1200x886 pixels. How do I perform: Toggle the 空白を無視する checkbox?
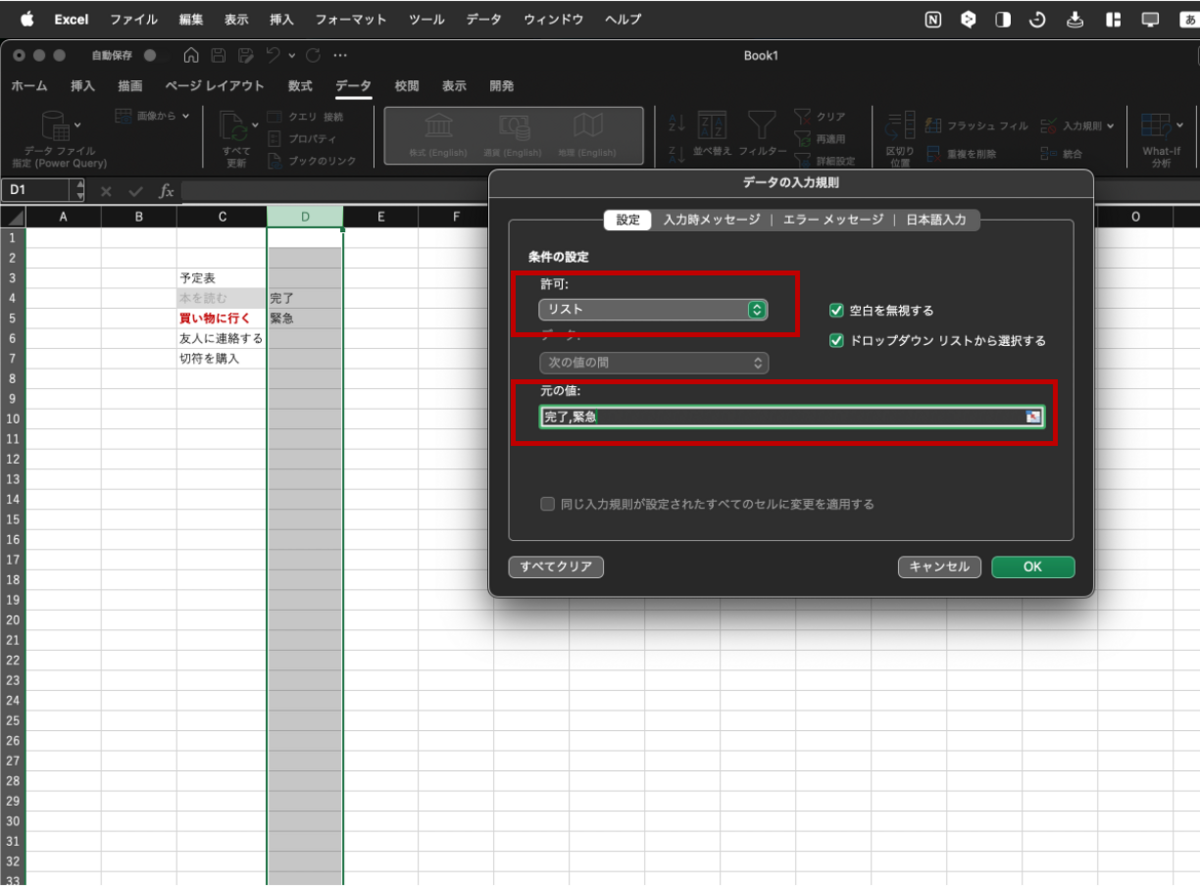(837, 311)
